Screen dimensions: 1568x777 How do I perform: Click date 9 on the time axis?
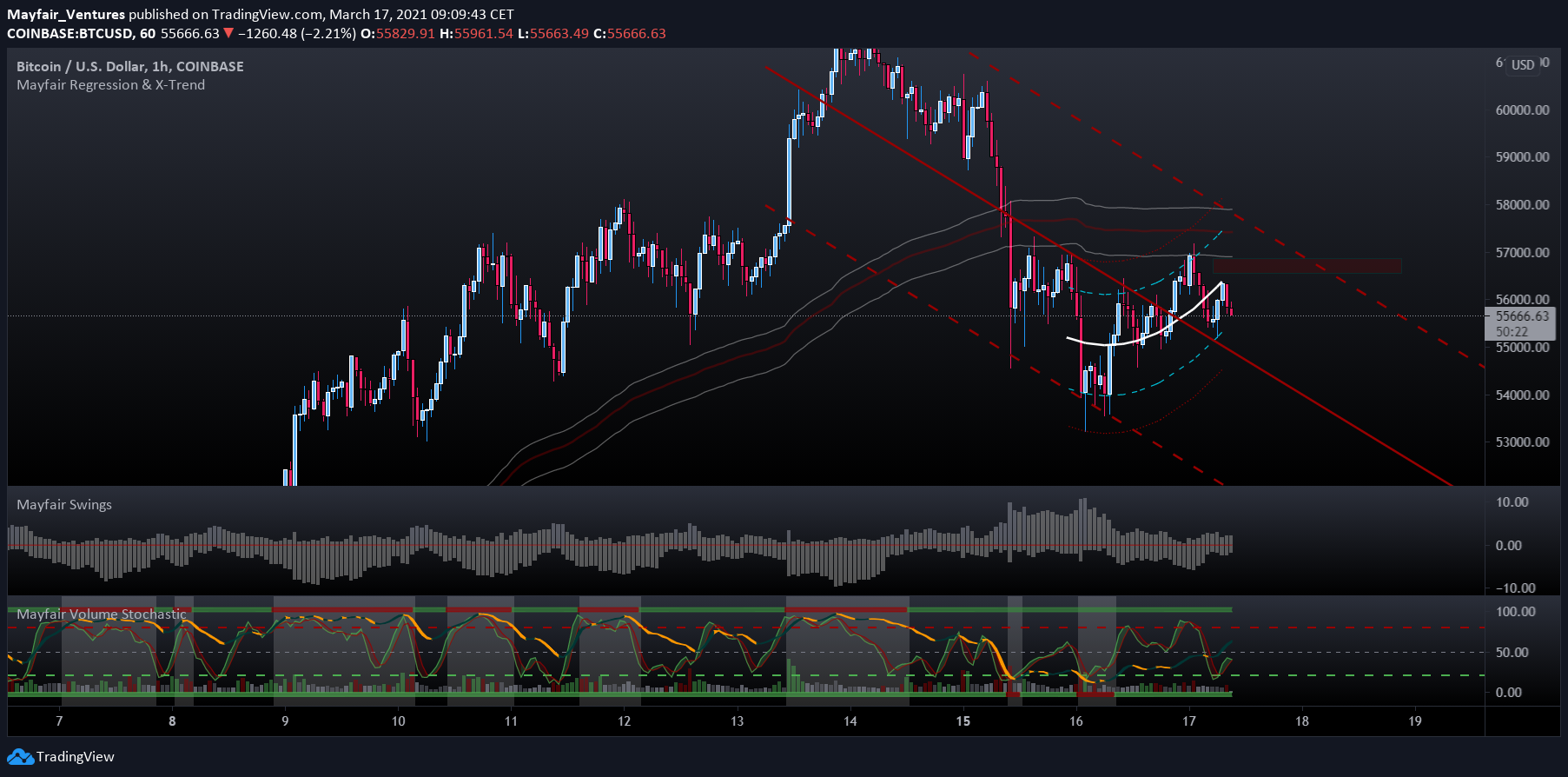pos(285,721)
